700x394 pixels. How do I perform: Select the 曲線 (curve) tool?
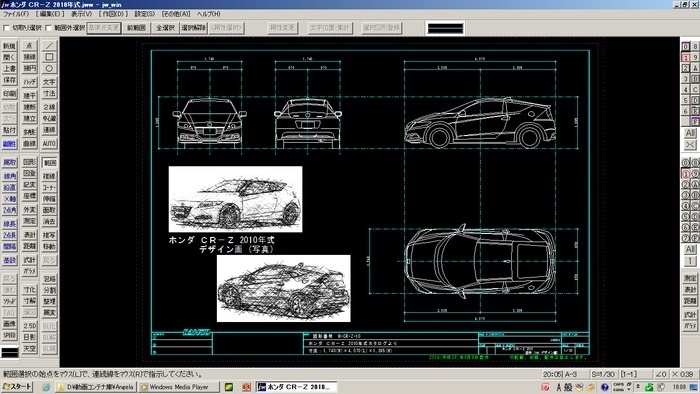point(29,144)
